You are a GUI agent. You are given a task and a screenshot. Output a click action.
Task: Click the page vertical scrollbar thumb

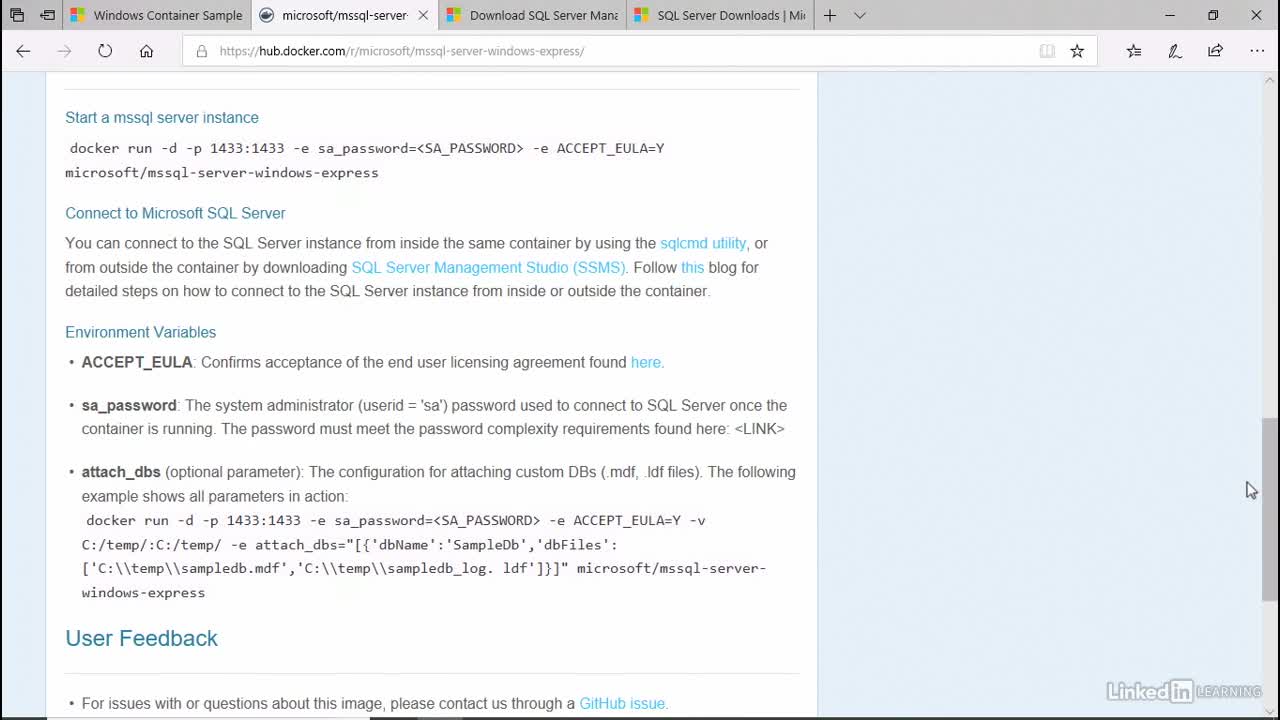coord(1270,509)
